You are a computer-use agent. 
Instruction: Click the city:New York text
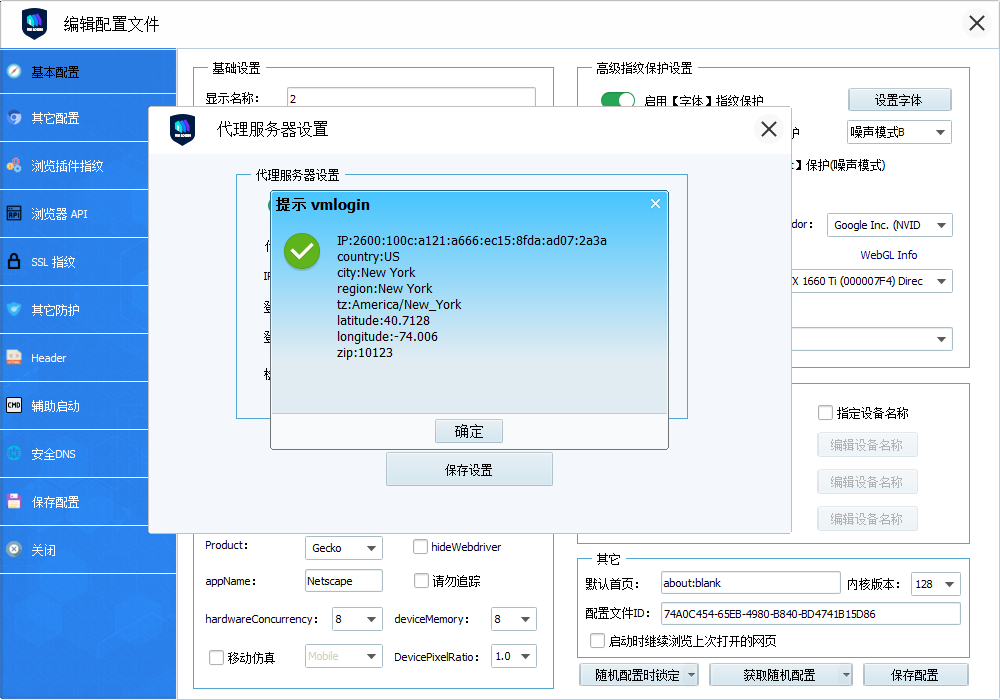376,272
